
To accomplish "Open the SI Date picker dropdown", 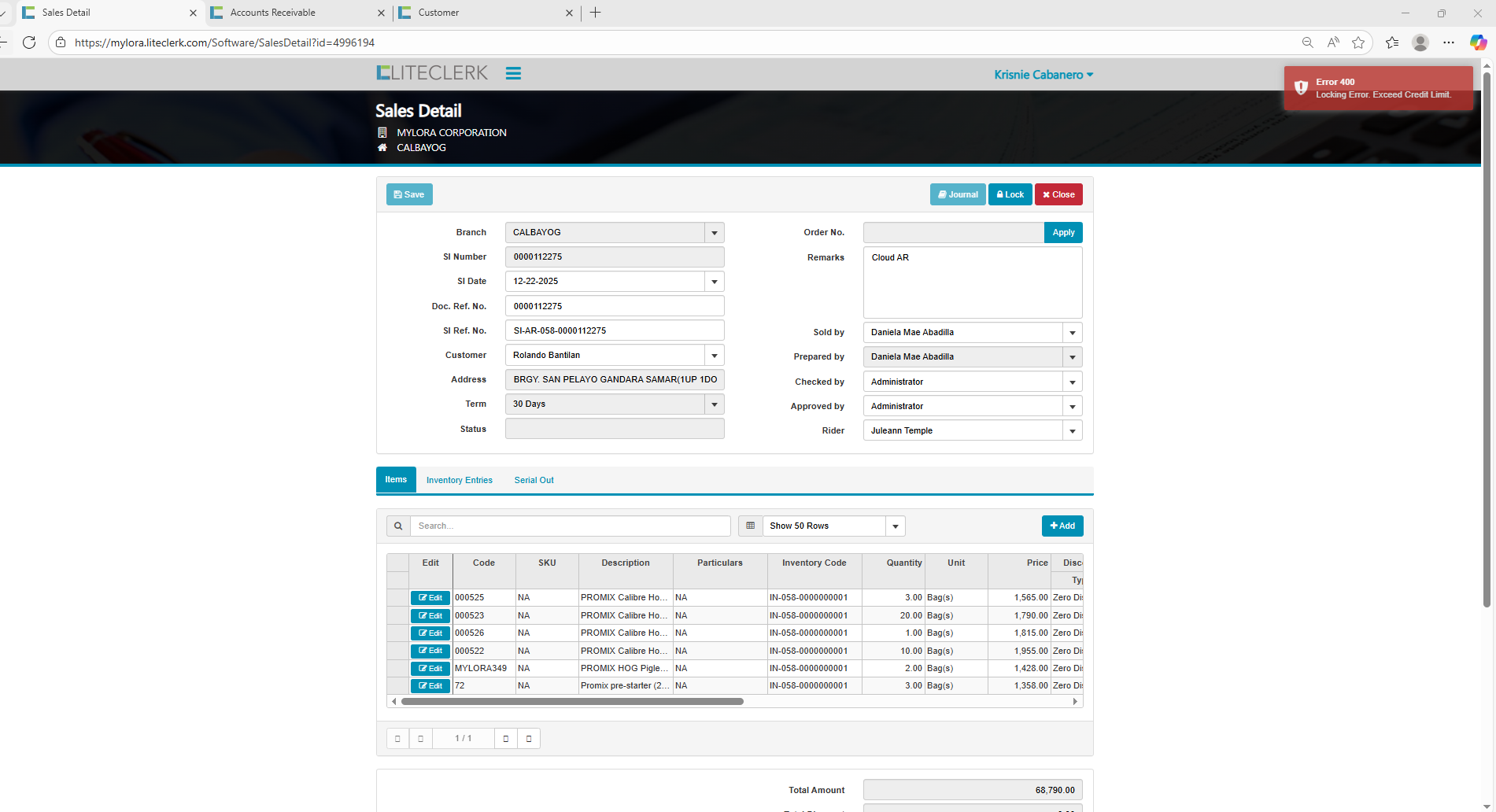I will click(x=714, y=282).
